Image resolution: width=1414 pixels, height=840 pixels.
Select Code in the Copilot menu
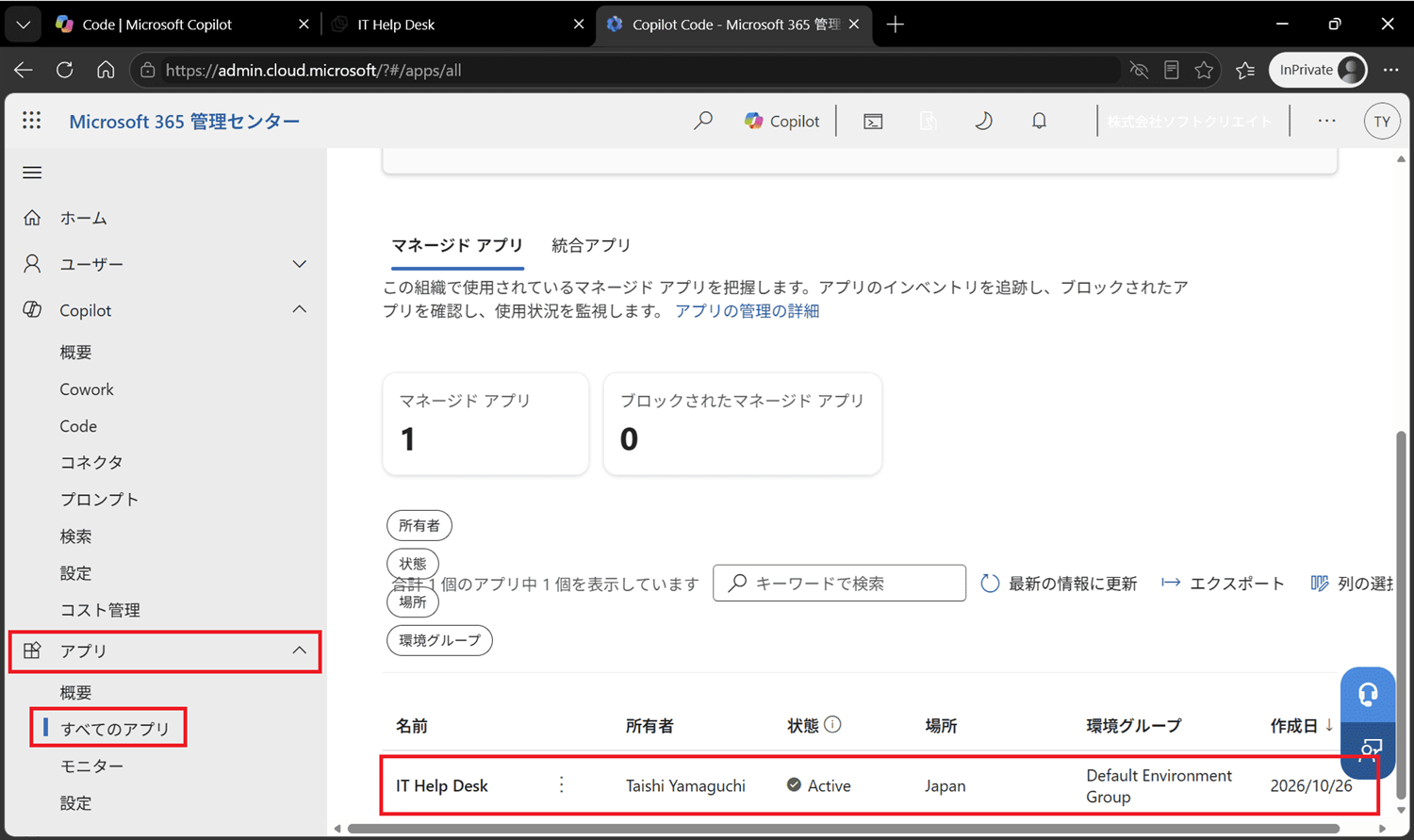point(78,426)
